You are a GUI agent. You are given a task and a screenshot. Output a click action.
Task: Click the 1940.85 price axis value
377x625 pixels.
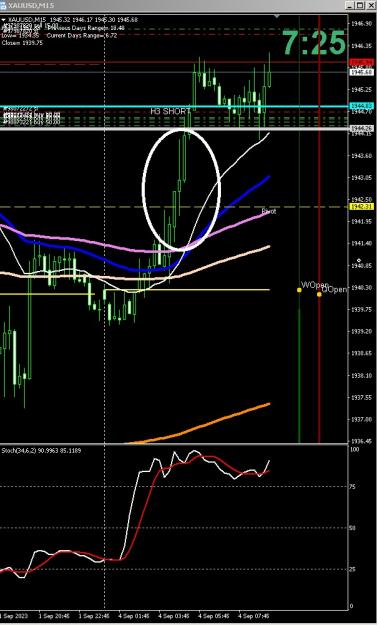click(x=361, y=265)
